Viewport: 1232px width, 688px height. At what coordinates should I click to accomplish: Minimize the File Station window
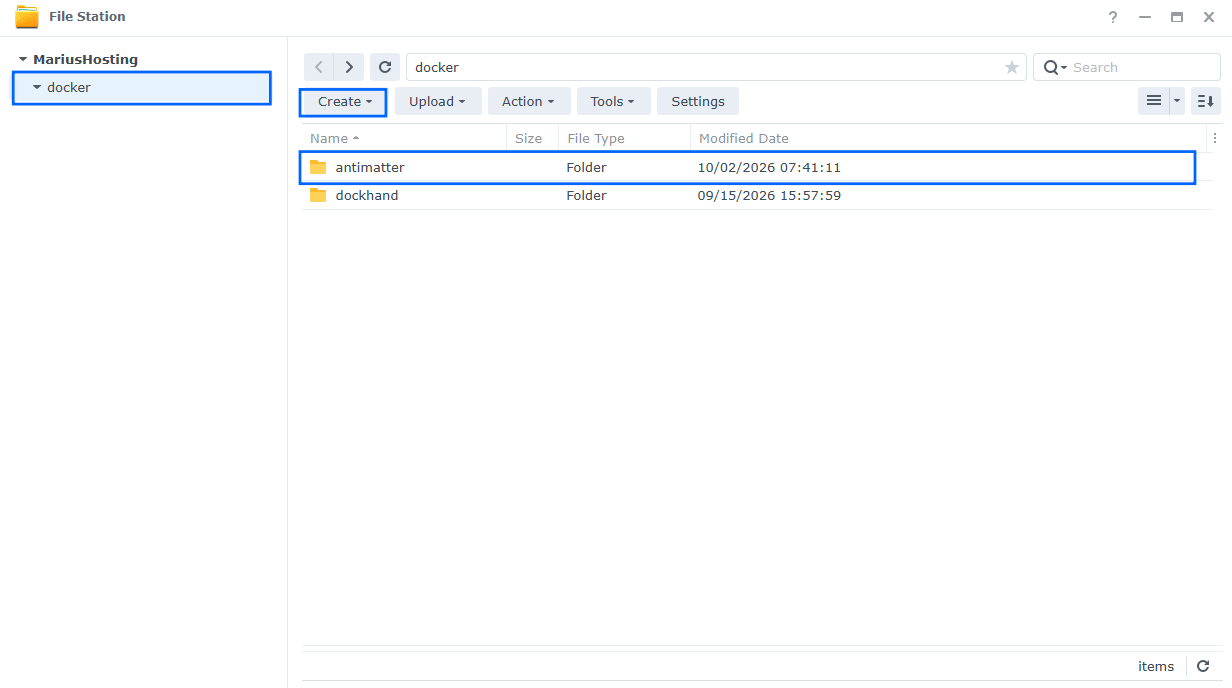(x=1145, y=17)
